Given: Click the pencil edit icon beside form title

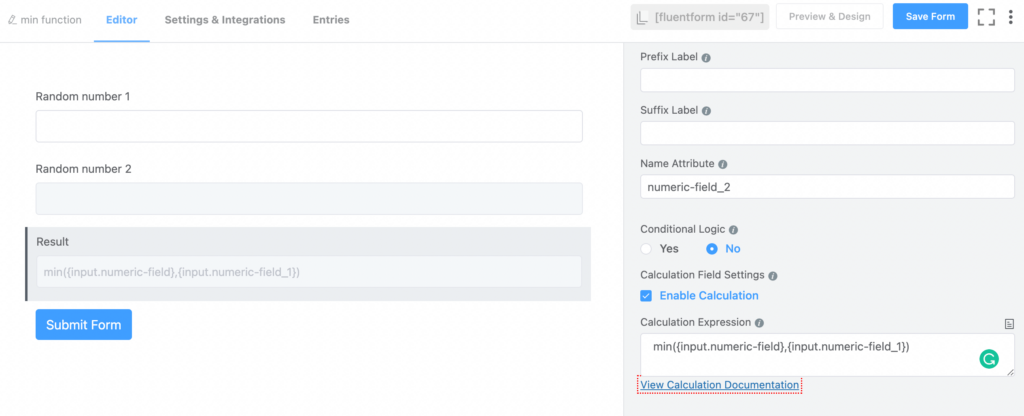Looking at the screenshot, I should pyautogui.click(x=12, y=20).
